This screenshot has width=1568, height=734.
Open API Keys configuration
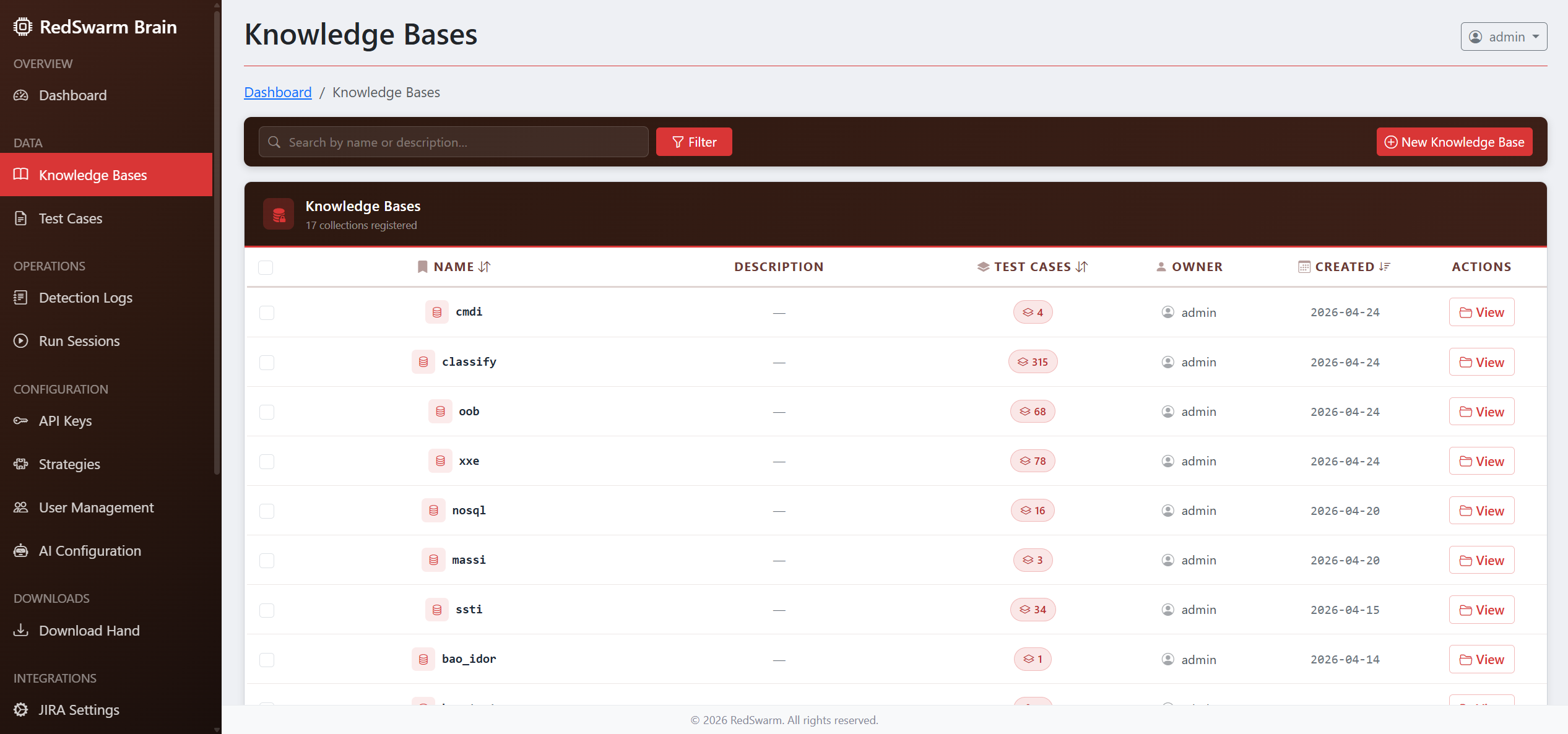click(64, 420)
